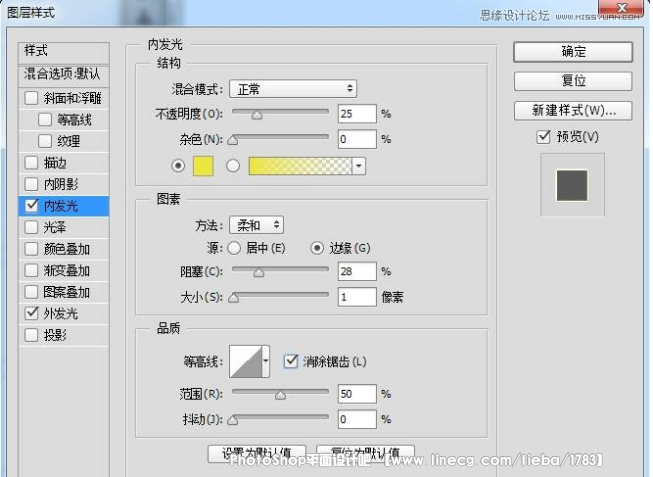This screenshot has height=477, width=653.
Task: Enable the 斜面和浮雕 checkbox
Action: point(31,98)
